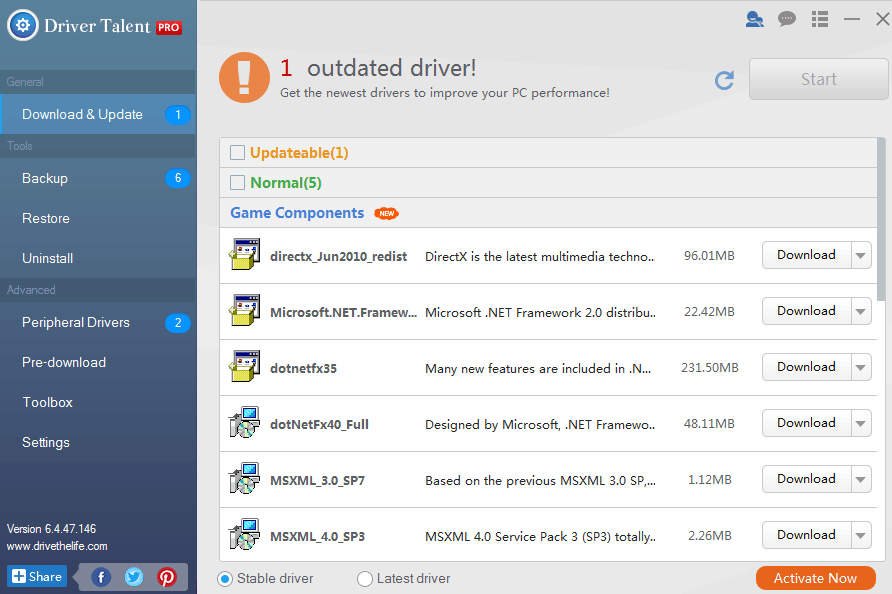Select the Stable driver radio button

(225, 579)
